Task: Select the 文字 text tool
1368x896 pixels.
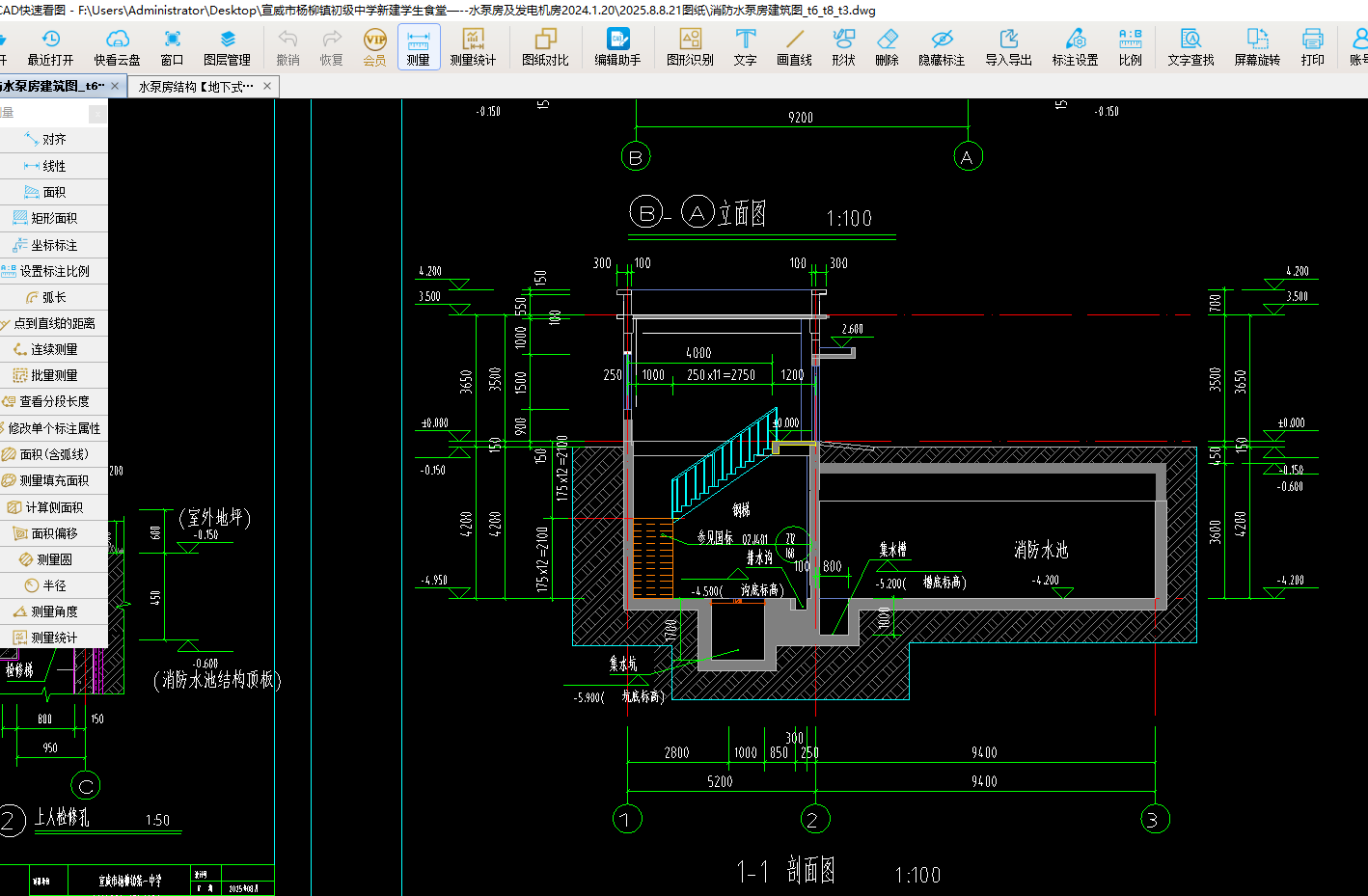Action: (x=746, y=47)
